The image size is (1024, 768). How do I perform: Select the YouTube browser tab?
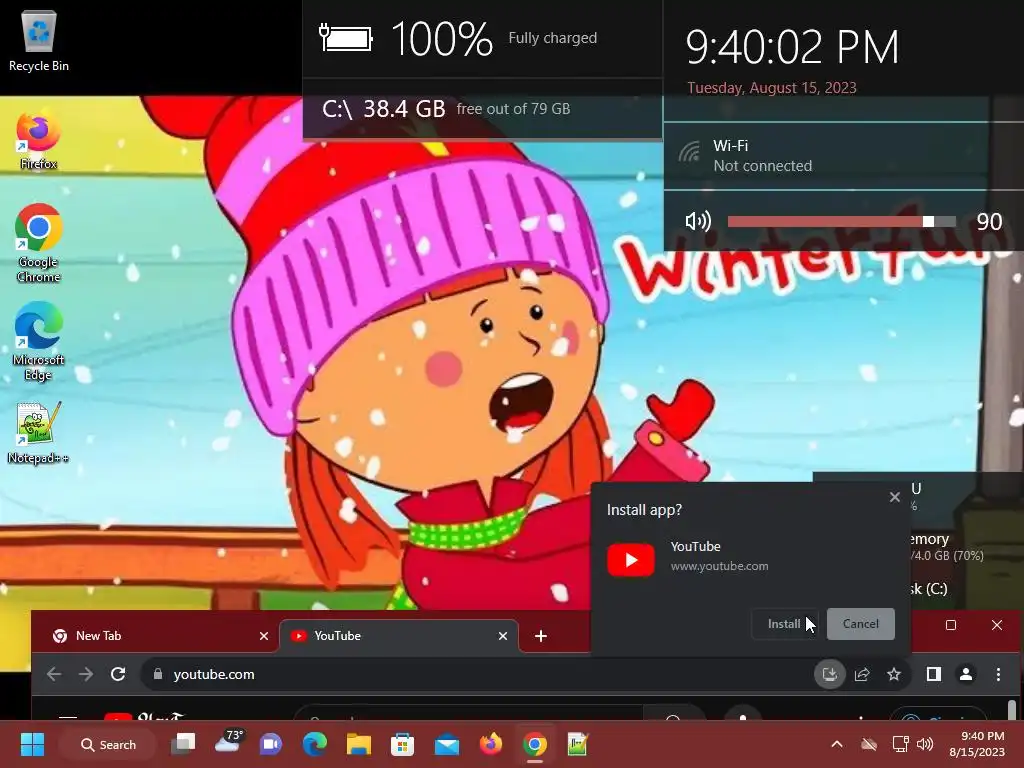pyautogui.click(x=398, y=635)
